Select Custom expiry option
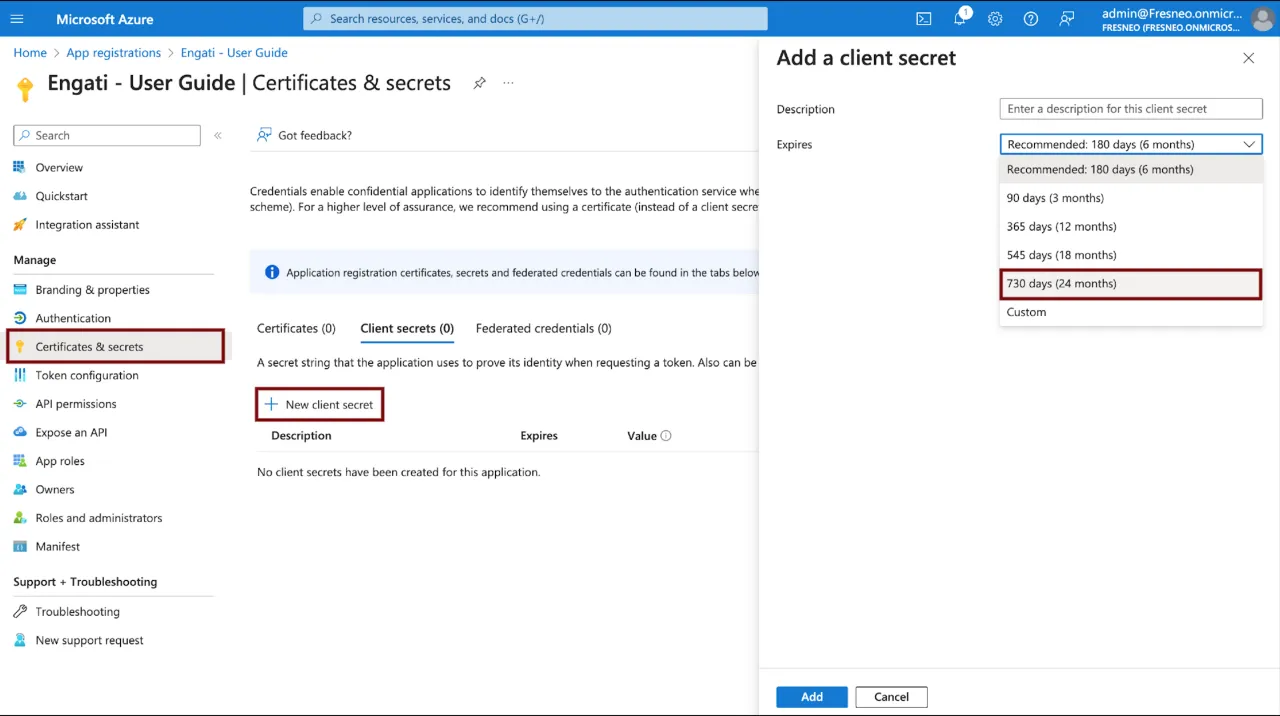This screenshot has height=716, width=1280. coord(1131,312)
